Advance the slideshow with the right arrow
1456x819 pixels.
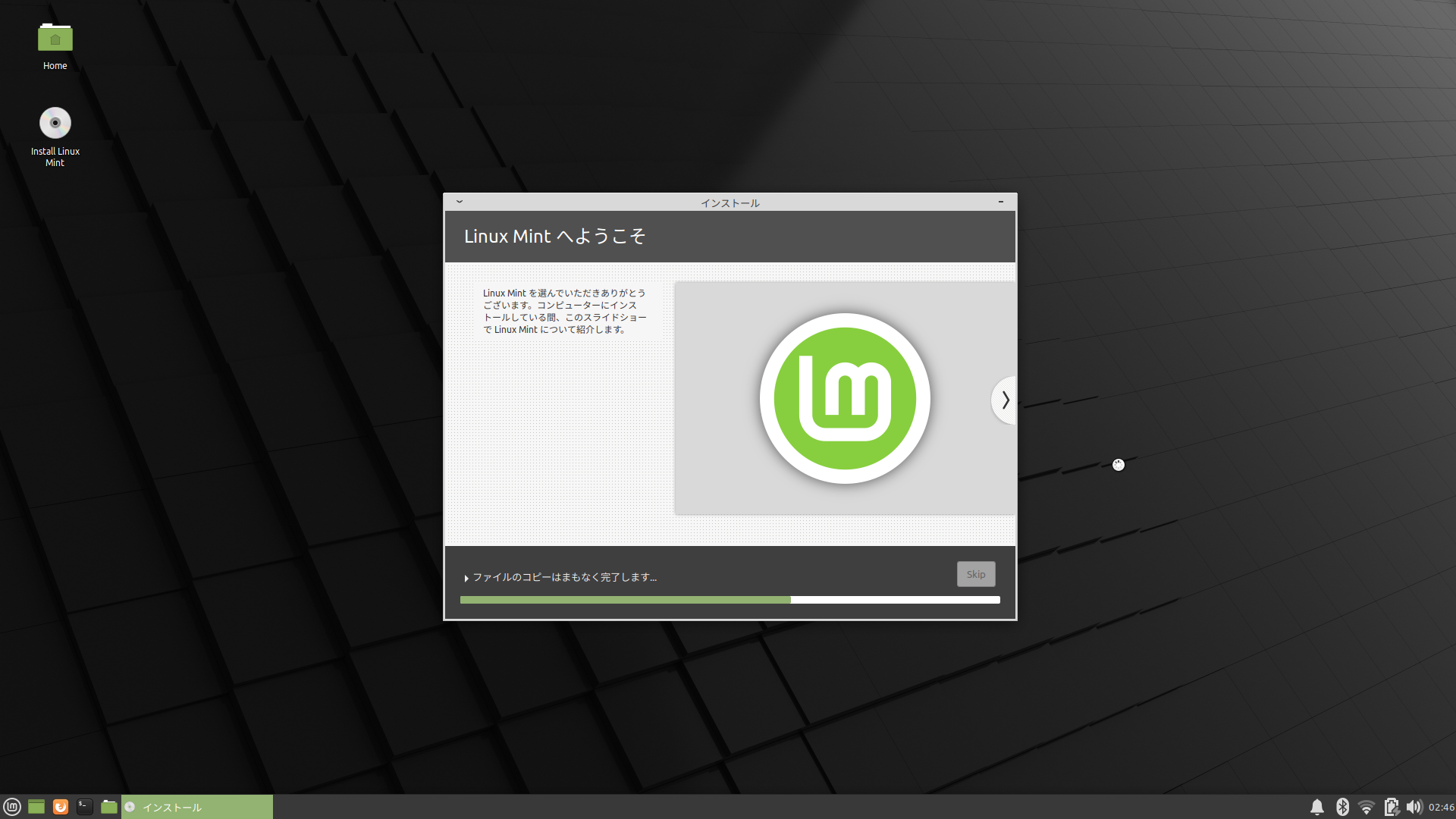[x=1005, y=400]
